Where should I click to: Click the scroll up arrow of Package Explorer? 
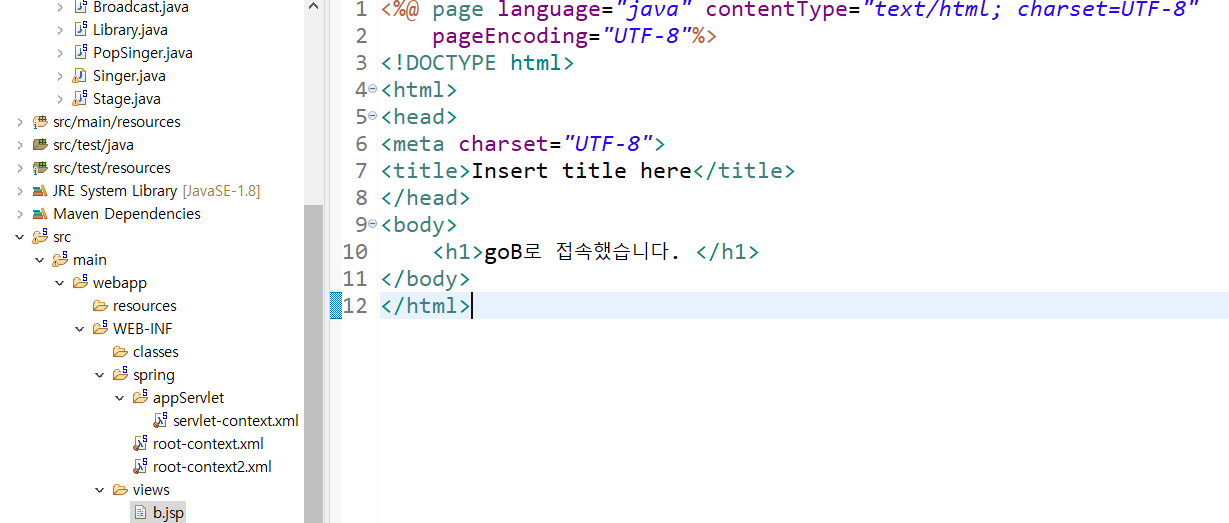pyautogui.click(x=314, y=7)
